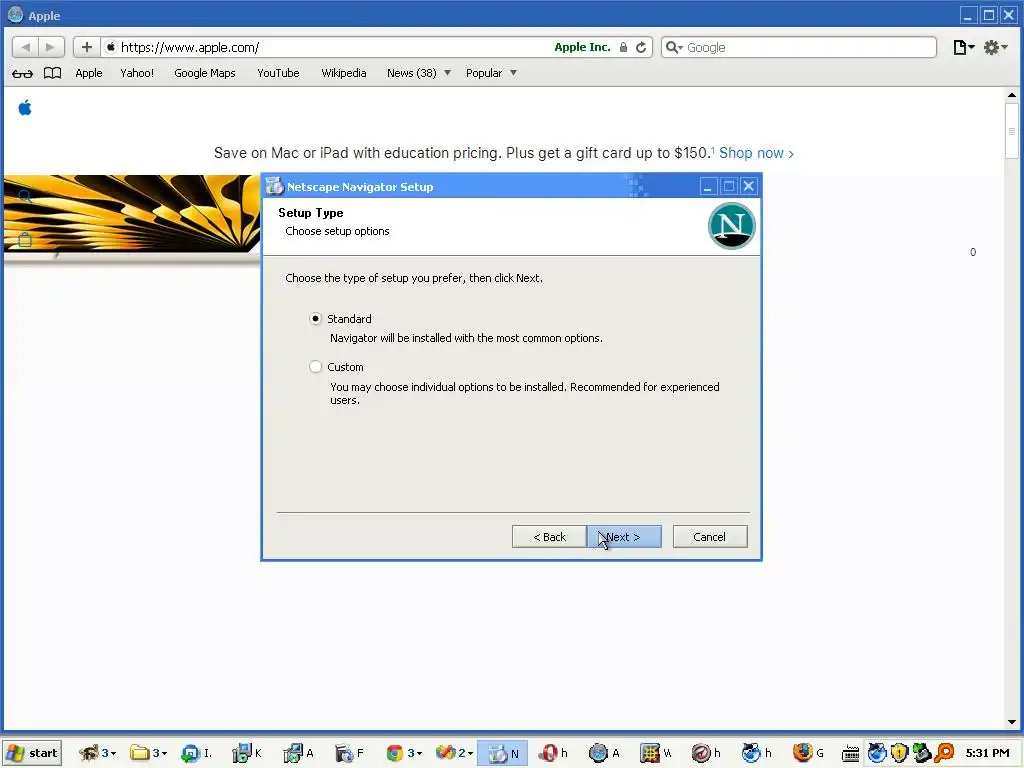This screenshot has height=768, width=1024.
Task: Click the taskbar item labeled I.
Action: click(x=196, y=753)
